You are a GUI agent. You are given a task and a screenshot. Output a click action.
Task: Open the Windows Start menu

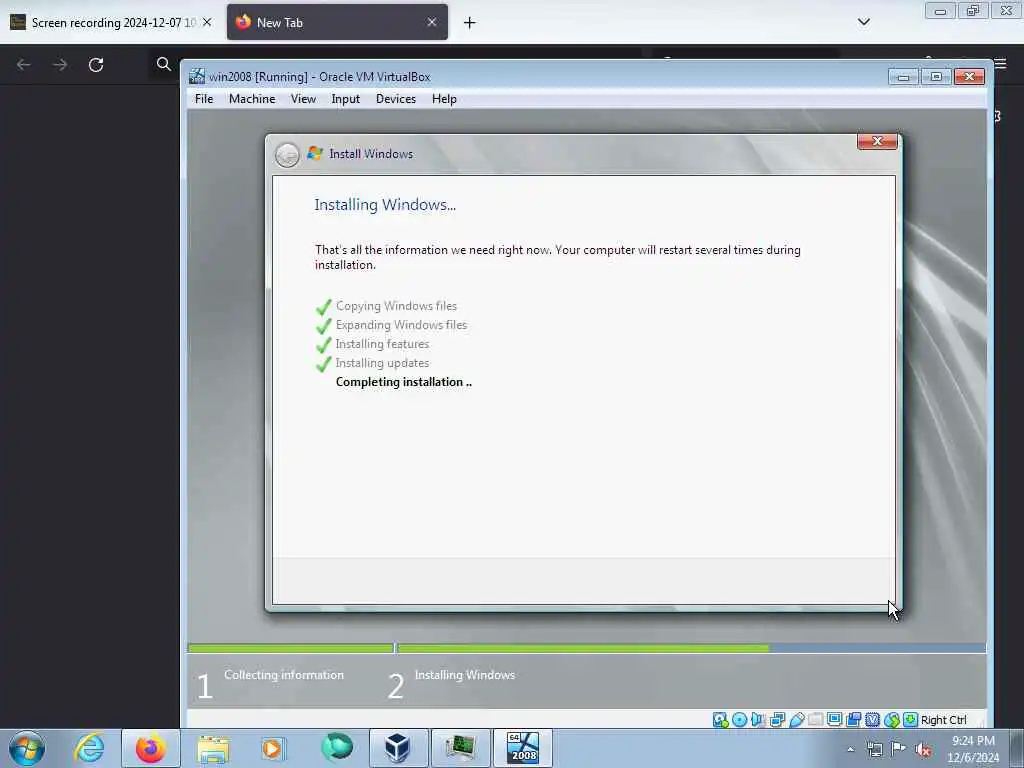click(x=27, y=748)
